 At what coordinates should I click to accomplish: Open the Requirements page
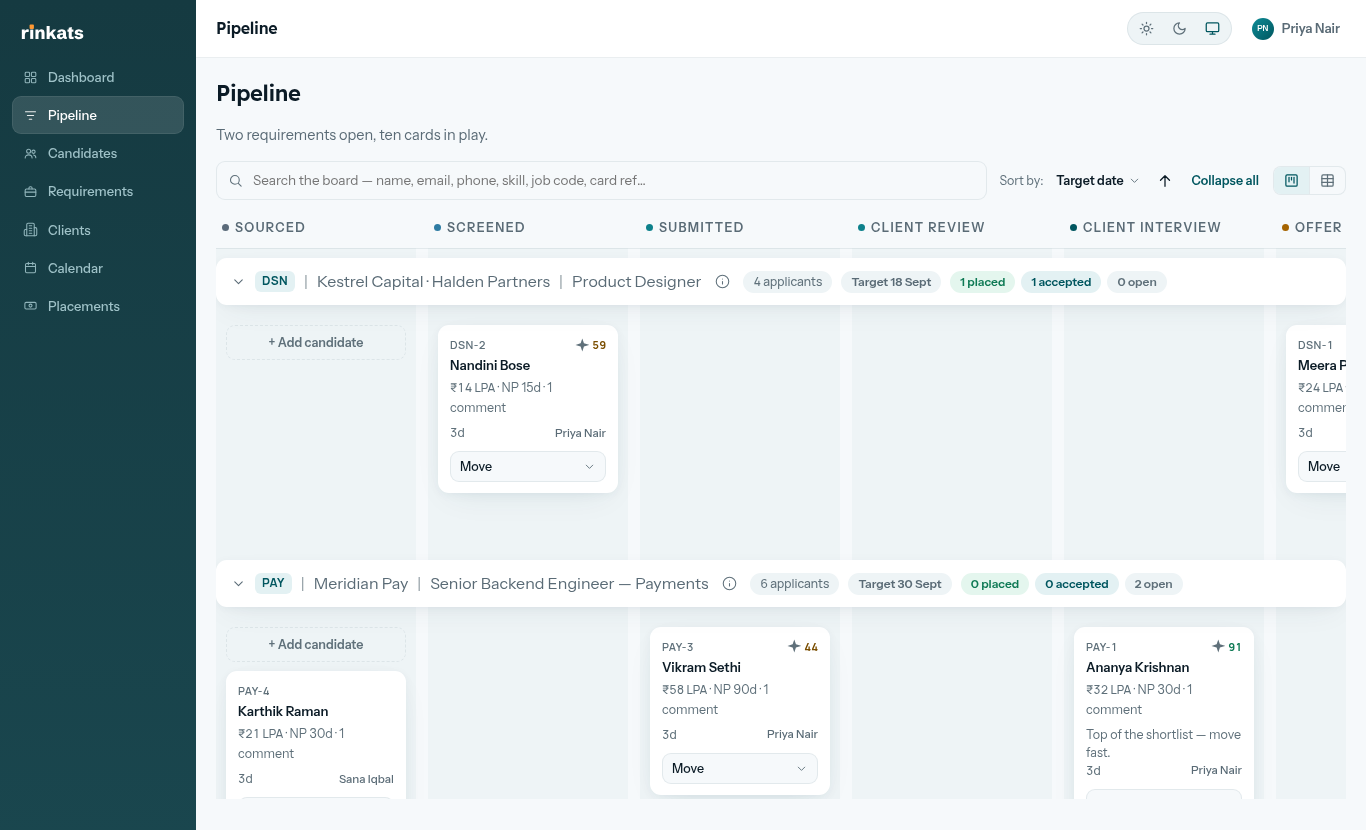(98, 191)
